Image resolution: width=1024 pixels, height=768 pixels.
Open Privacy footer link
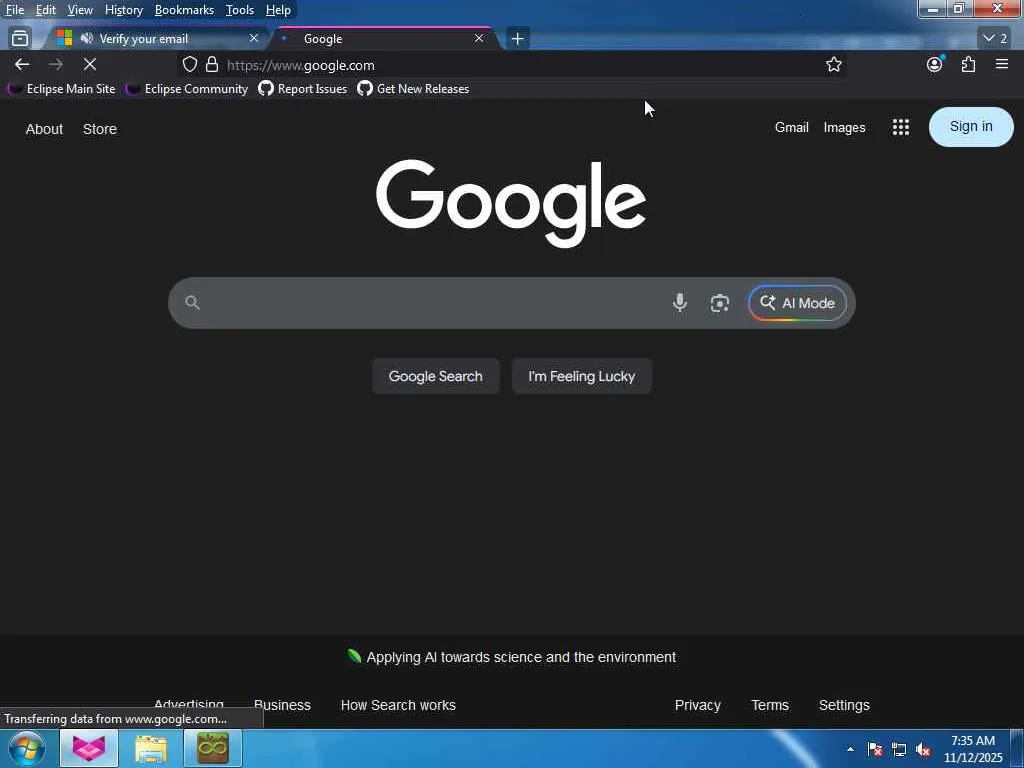click(x=697, y=705)
